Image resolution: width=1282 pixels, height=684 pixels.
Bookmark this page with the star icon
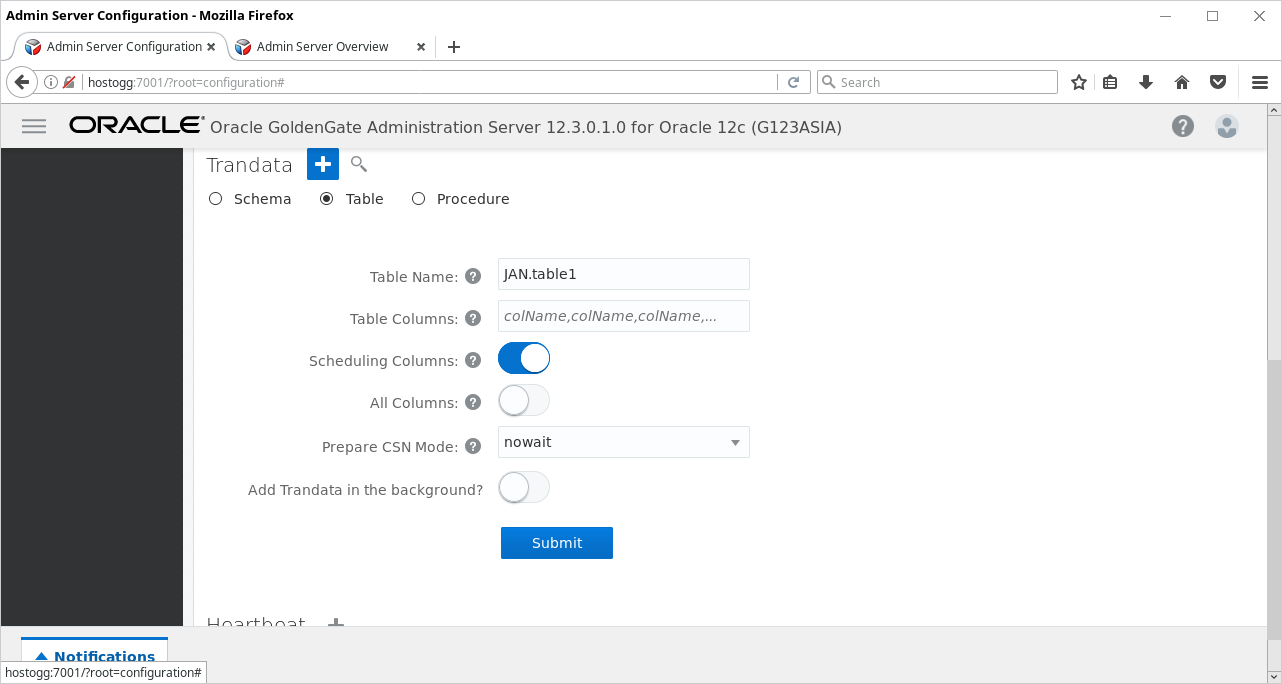tap(1079, 82)
